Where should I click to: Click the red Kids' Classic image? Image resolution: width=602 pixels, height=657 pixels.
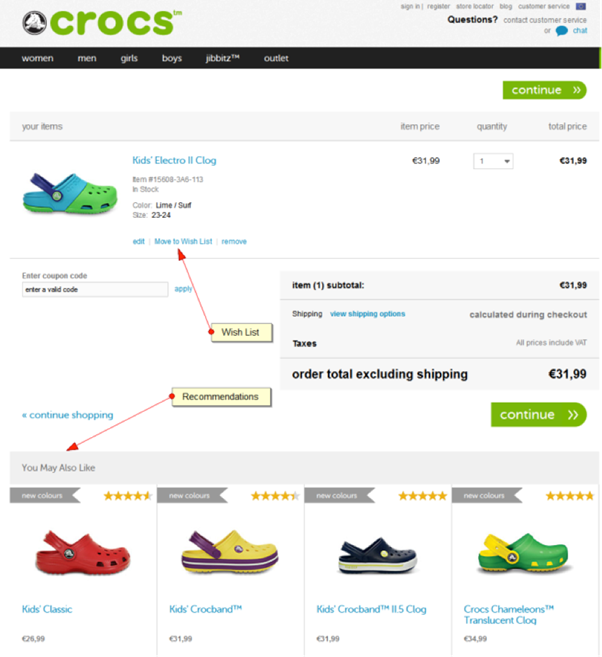[83, 553]
